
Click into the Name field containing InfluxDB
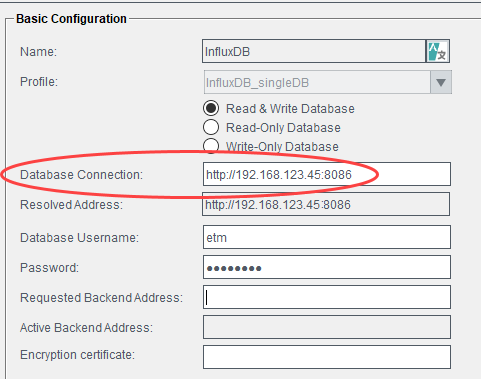point(314,51)
